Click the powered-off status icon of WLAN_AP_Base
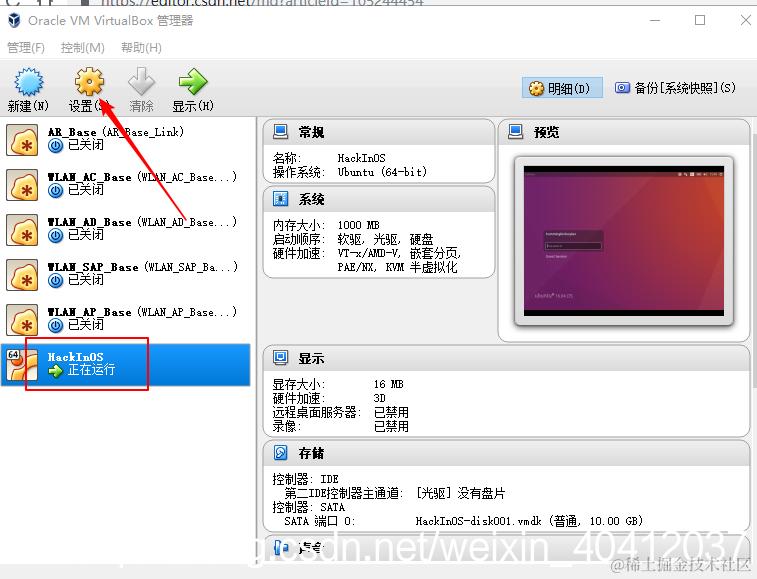 click(x=56, y=325)
